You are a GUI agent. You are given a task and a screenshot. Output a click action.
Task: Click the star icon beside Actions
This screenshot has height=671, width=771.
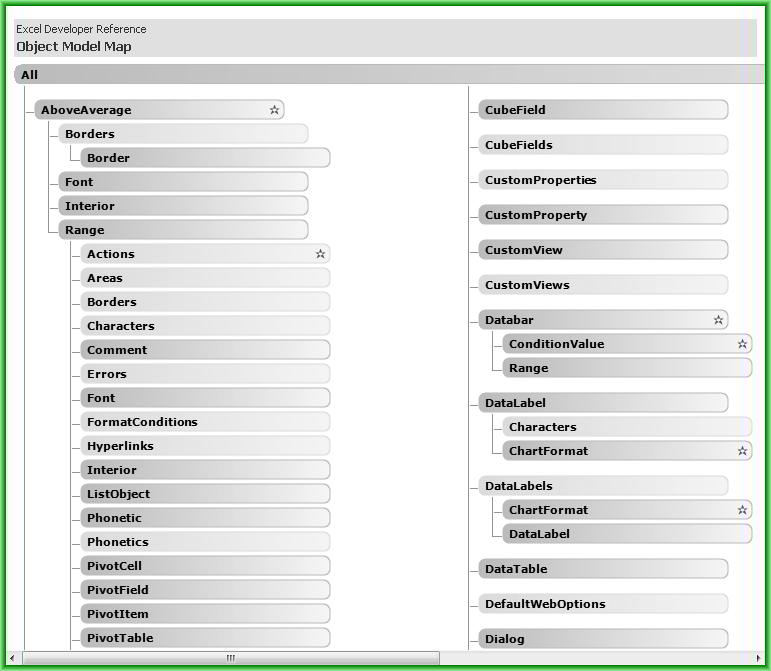(x=321, y=254)
